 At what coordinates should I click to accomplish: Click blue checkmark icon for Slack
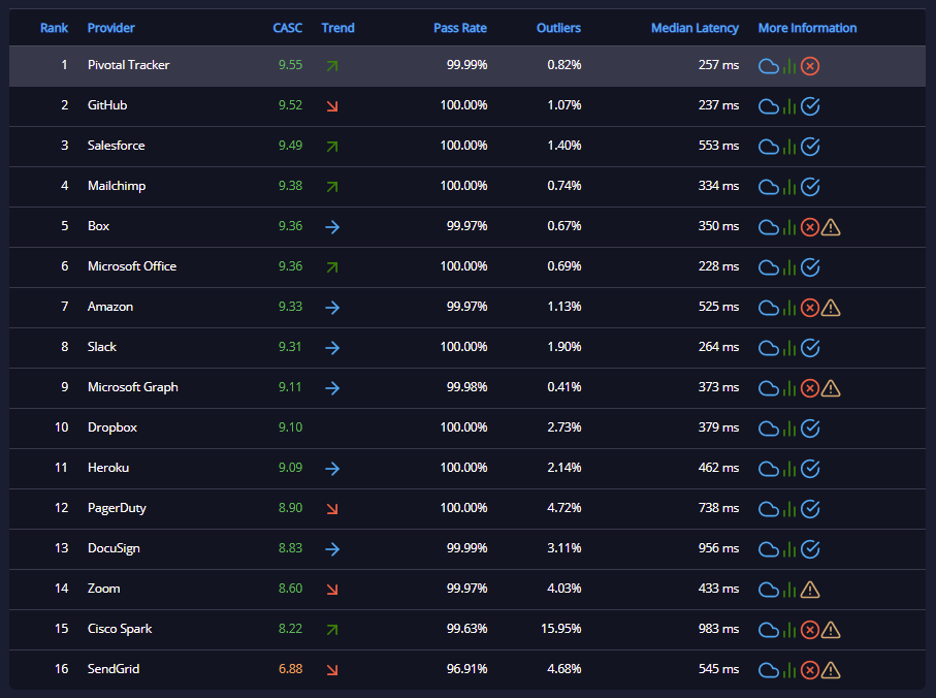tap(810, 348)
